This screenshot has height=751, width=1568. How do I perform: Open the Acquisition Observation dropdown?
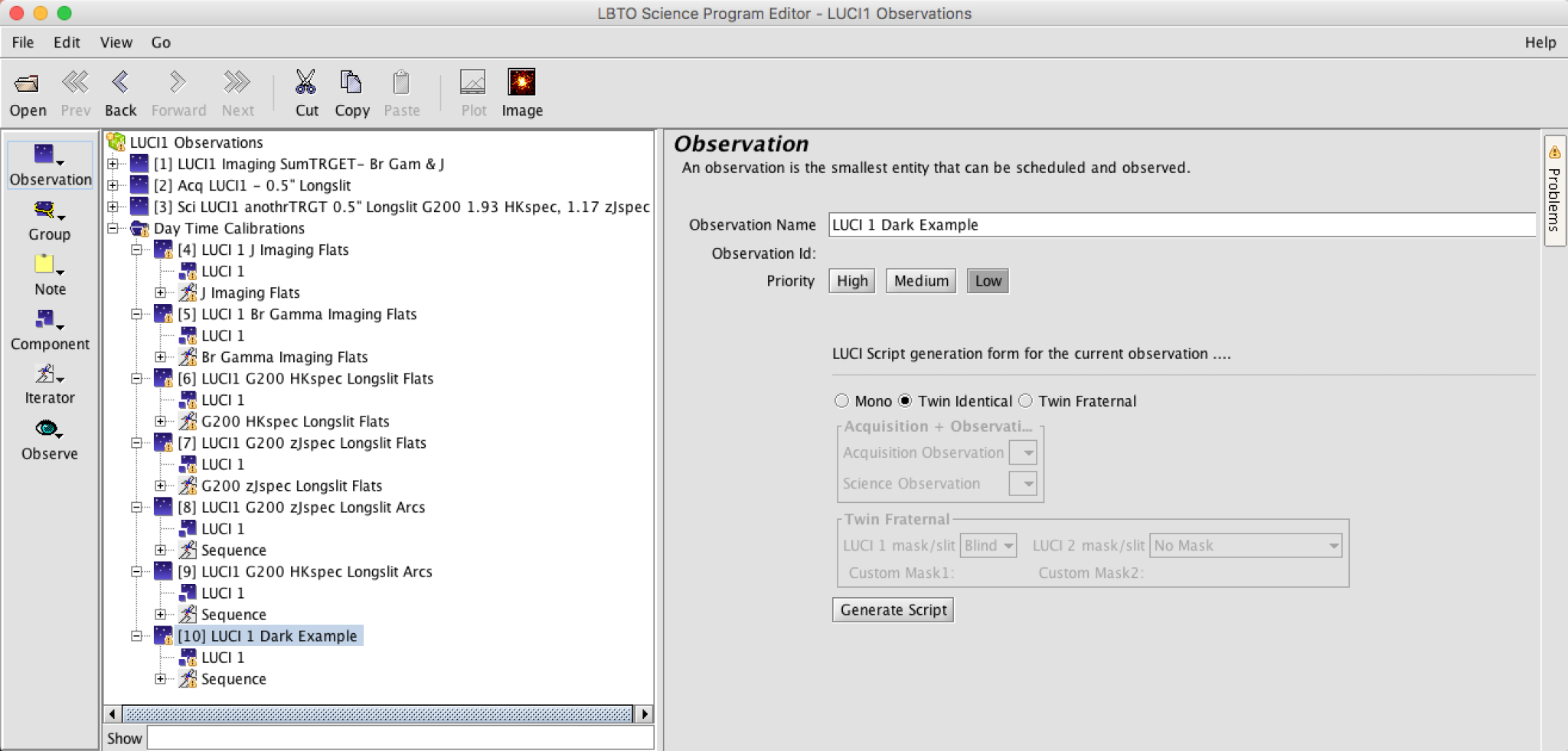pos(1023,452)
